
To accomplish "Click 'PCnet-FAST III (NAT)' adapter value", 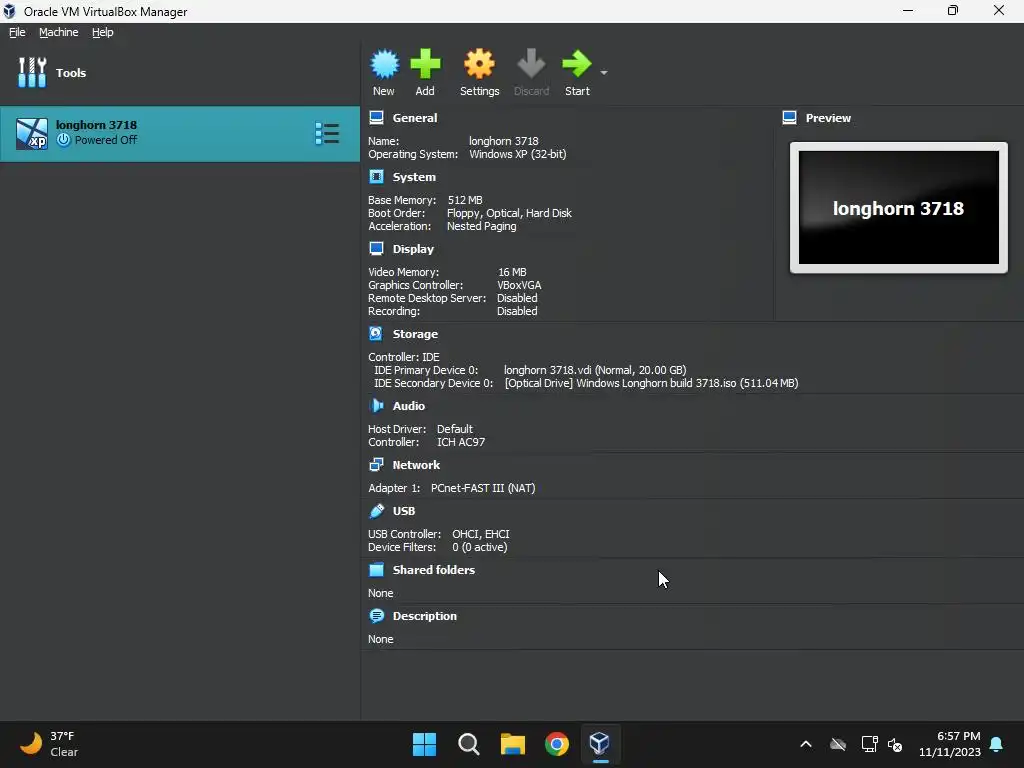I will (x=483, y=488).
